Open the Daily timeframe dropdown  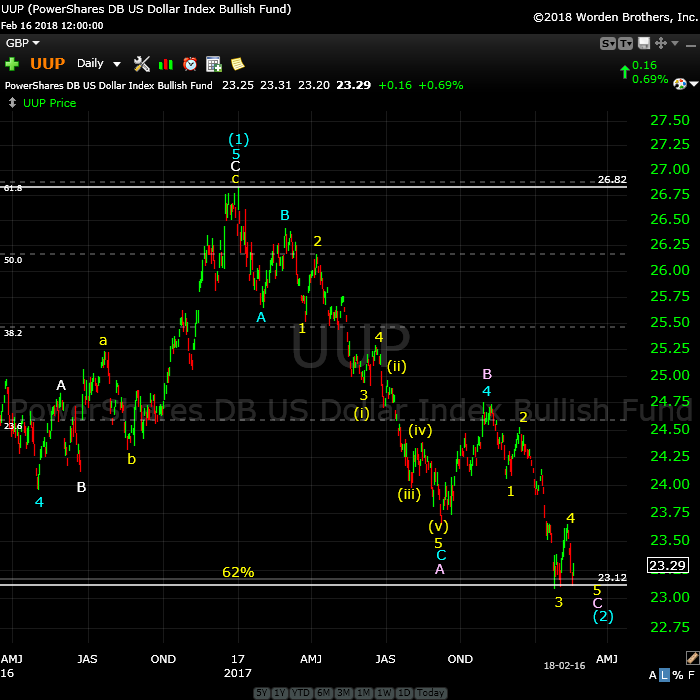(x=98, y=64)
